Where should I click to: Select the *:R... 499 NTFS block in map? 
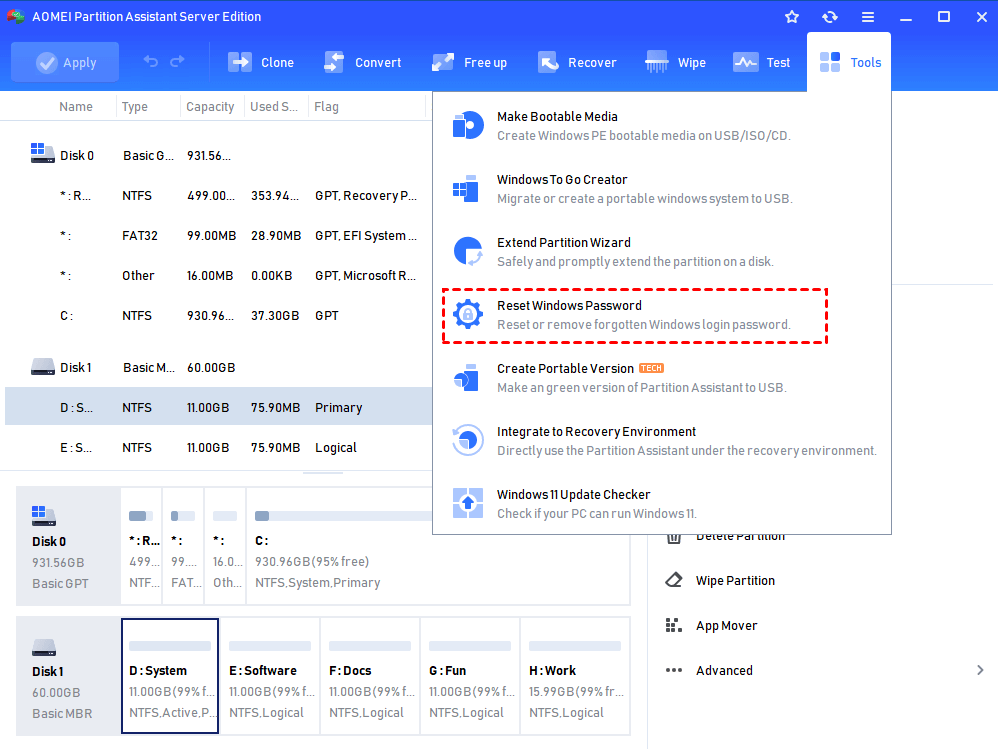(141, 546)
